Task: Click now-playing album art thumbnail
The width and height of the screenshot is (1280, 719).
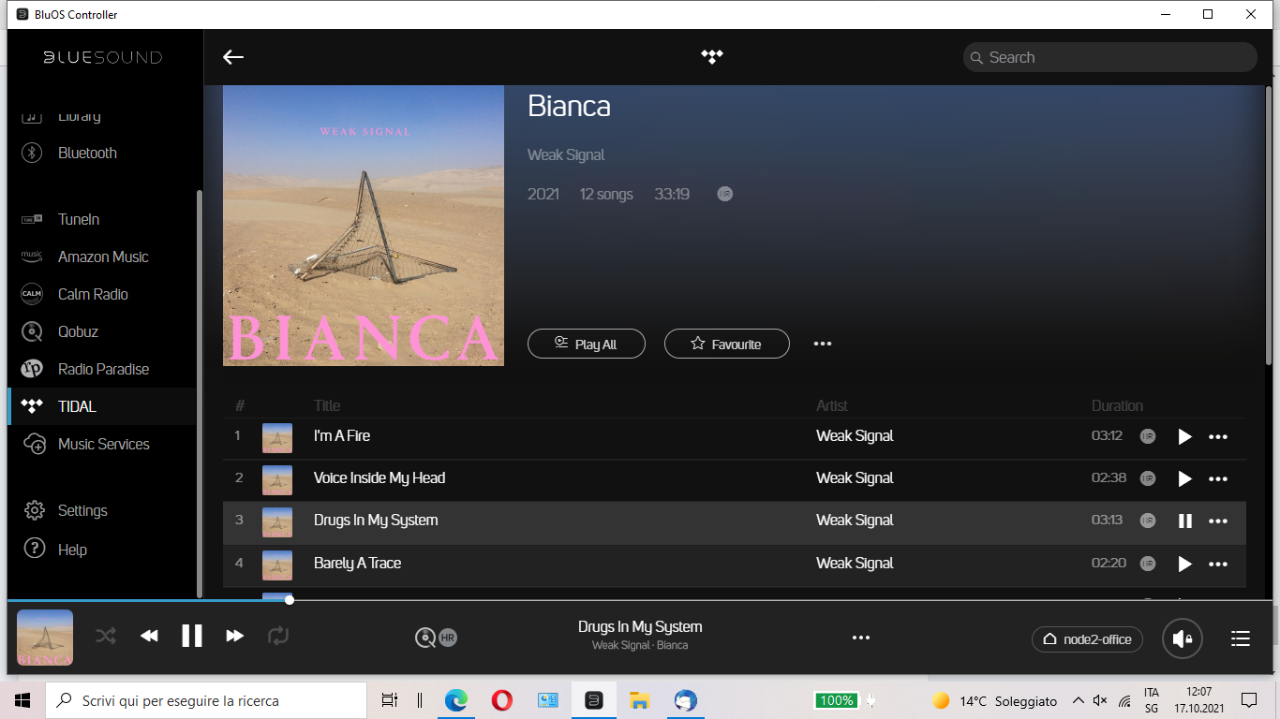Action: 45,637
